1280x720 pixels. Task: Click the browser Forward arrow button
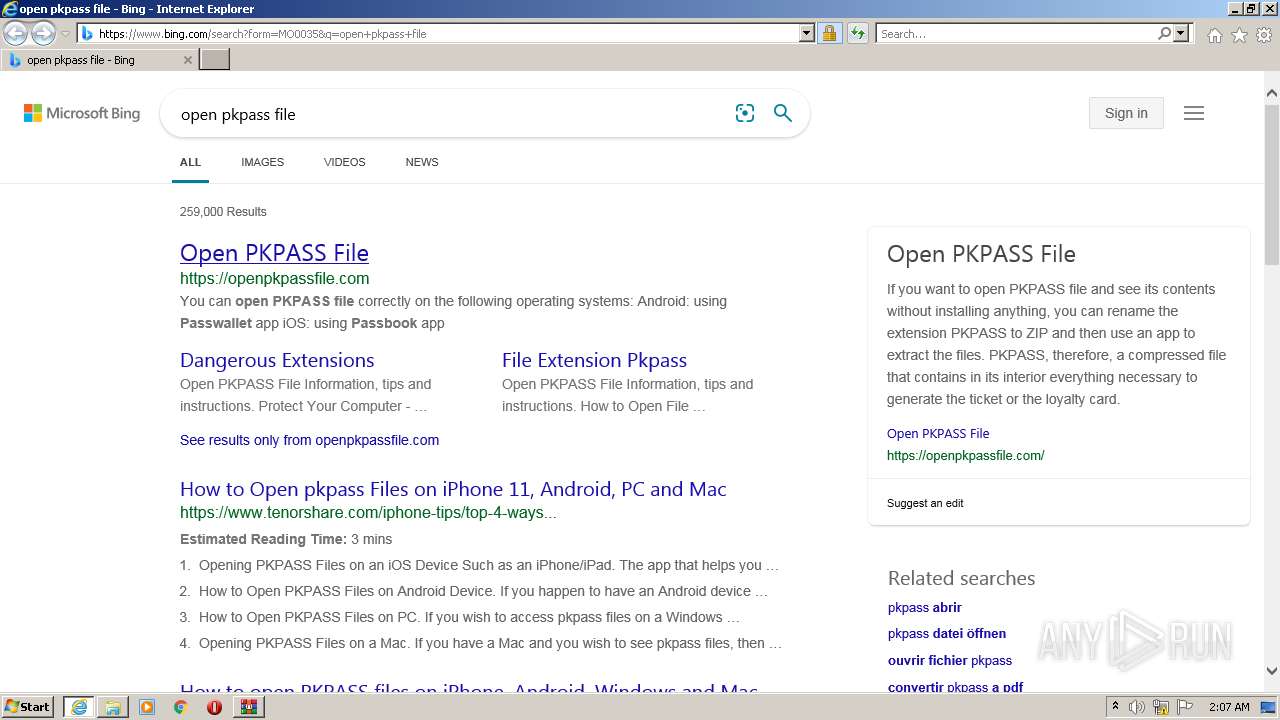43,33
